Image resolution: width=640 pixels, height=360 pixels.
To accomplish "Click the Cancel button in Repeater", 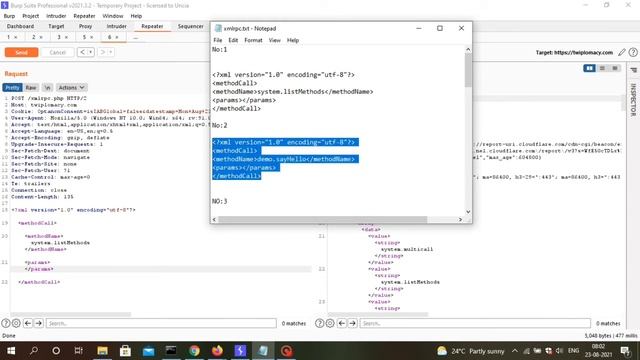I will pyautogui.click(x=58, y=52).
